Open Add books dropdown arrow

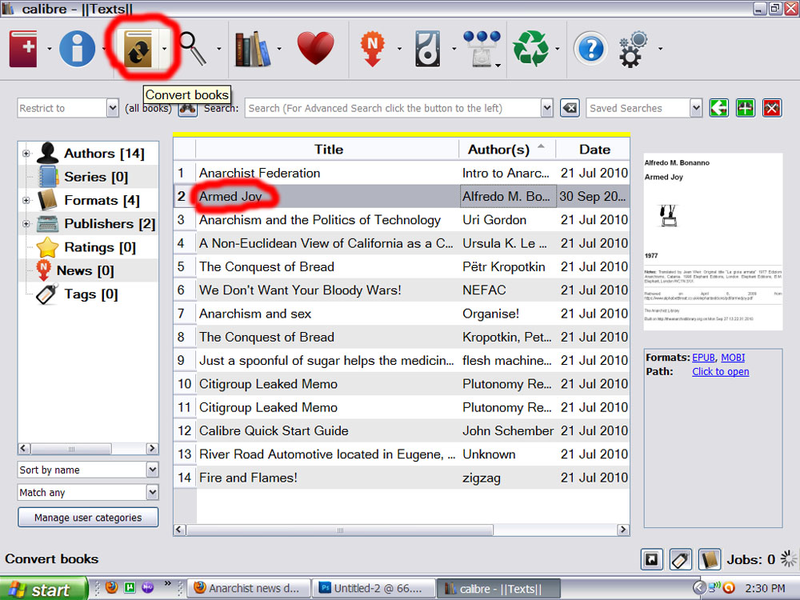tap(49, 49)
